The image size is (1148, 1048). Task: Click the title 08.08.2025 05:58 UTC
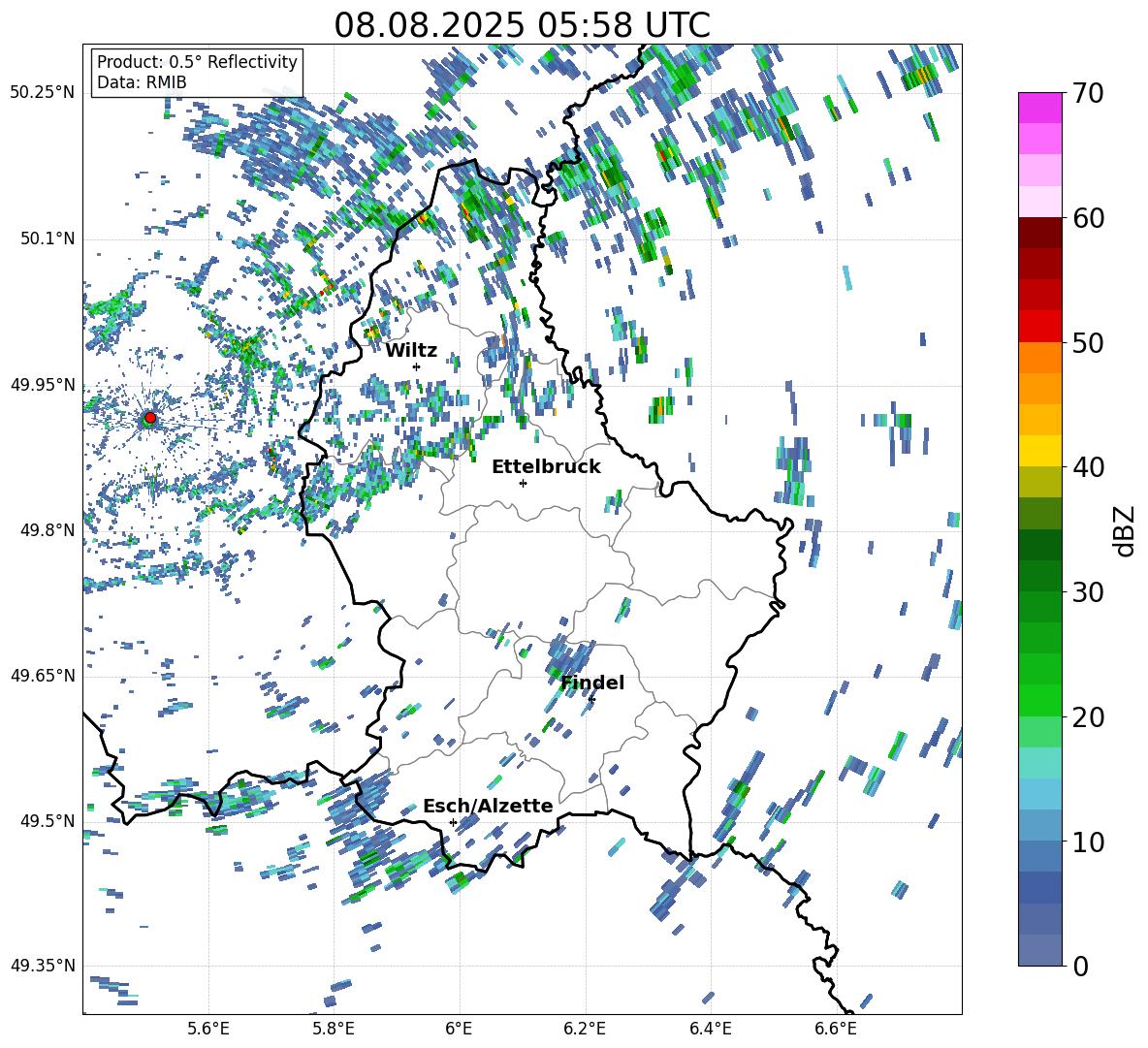tap(522, 25)
